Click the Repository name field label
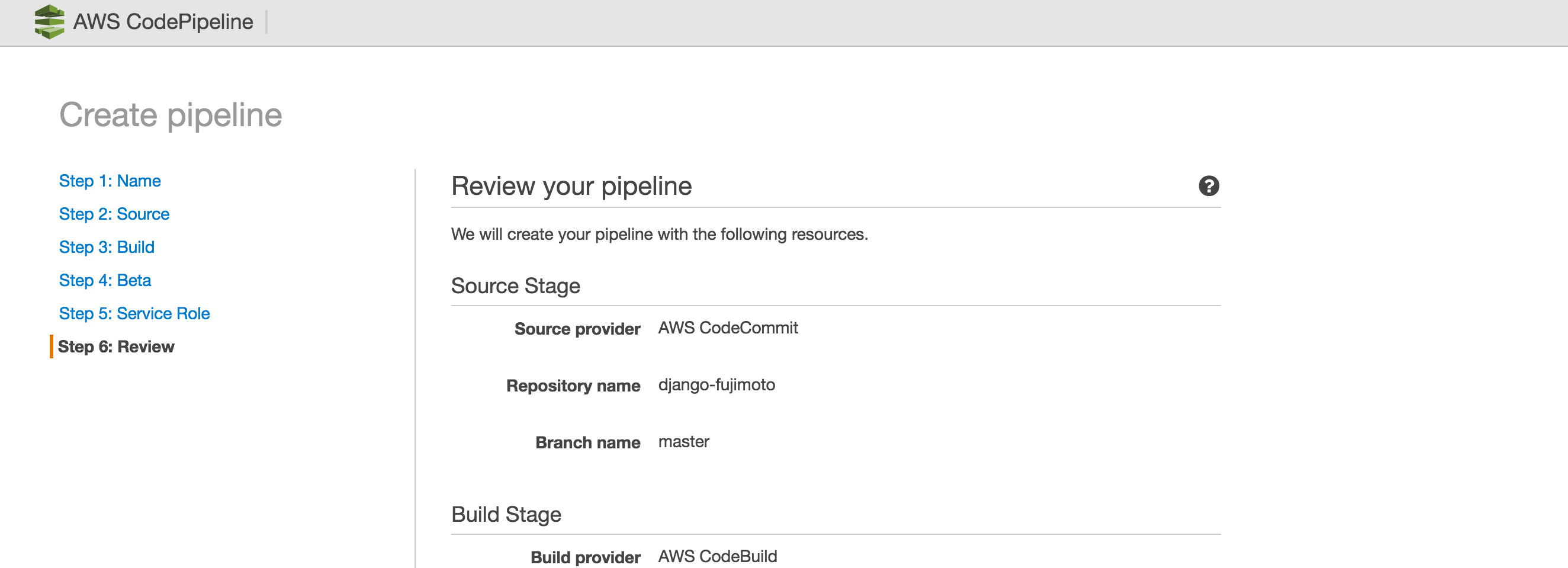Viewport: 1568px width, 568px height. [573, 386]
